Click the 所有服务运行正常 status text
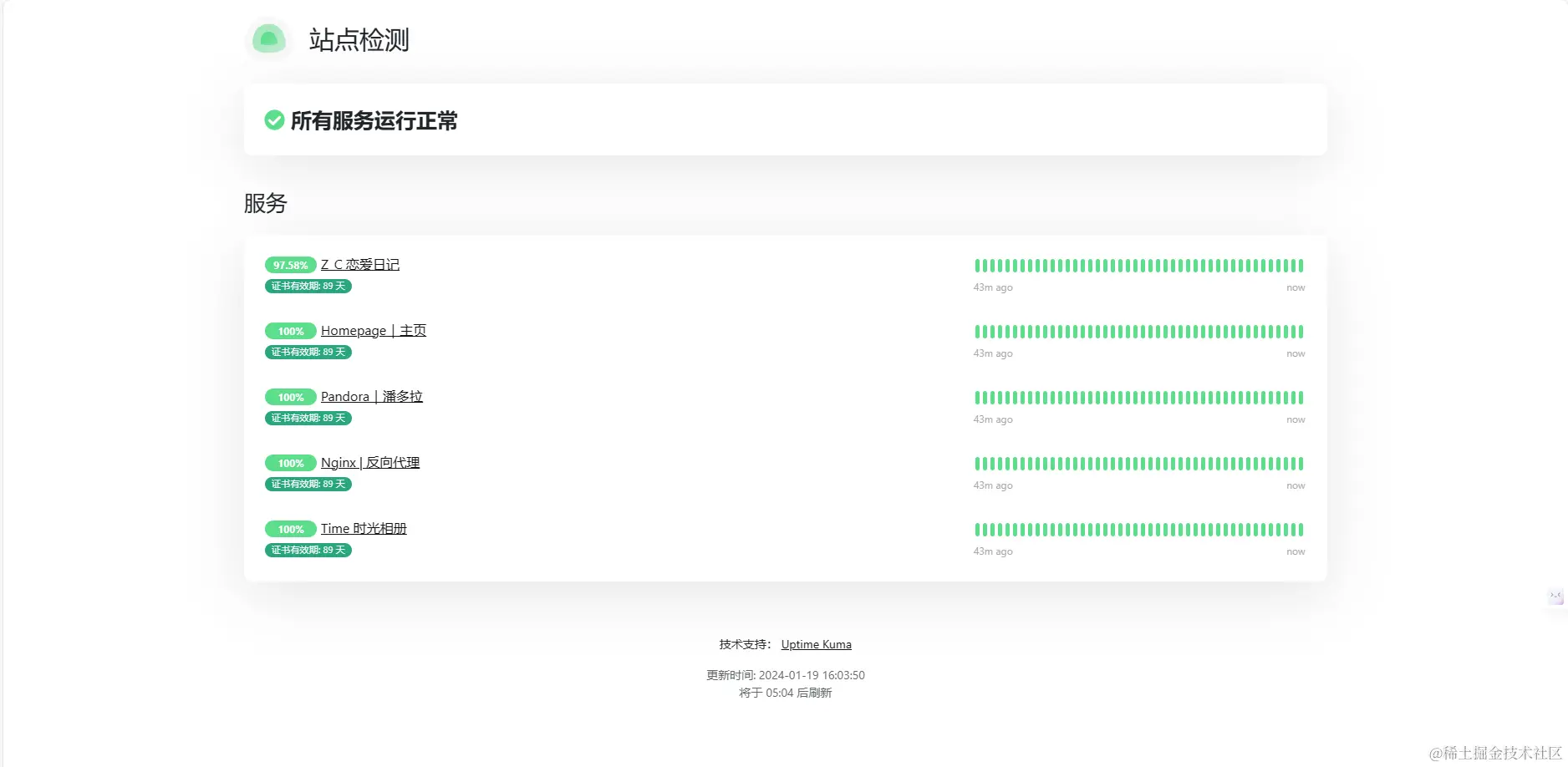The height and width of the screenshot is (767, 1568). (374, 121)
